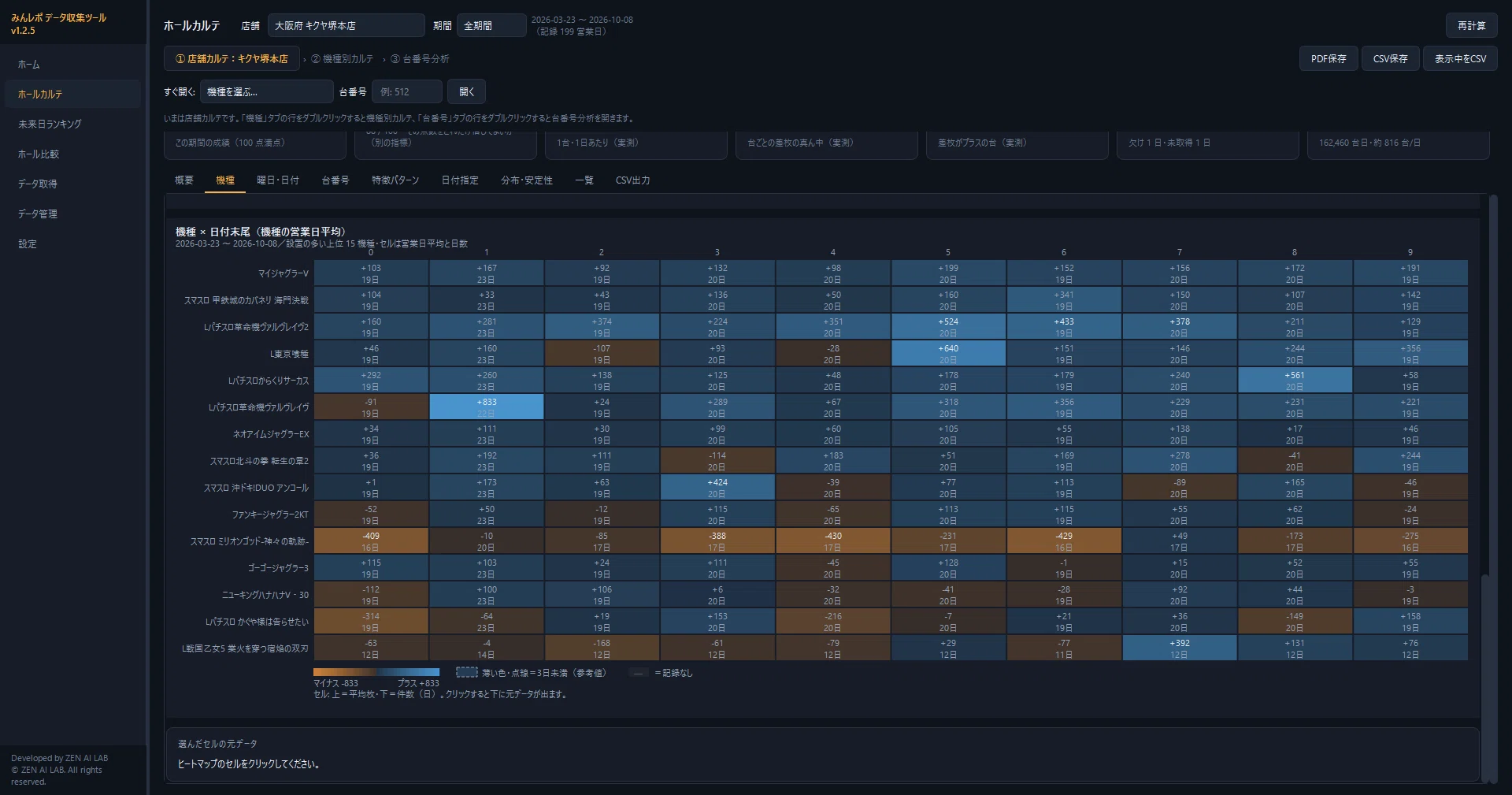This screenshot has height=795, width=1512.
Task: Go to the 機種別カルテ breadcrumb step
Action: pyautogui.click(x=343, y=59)
